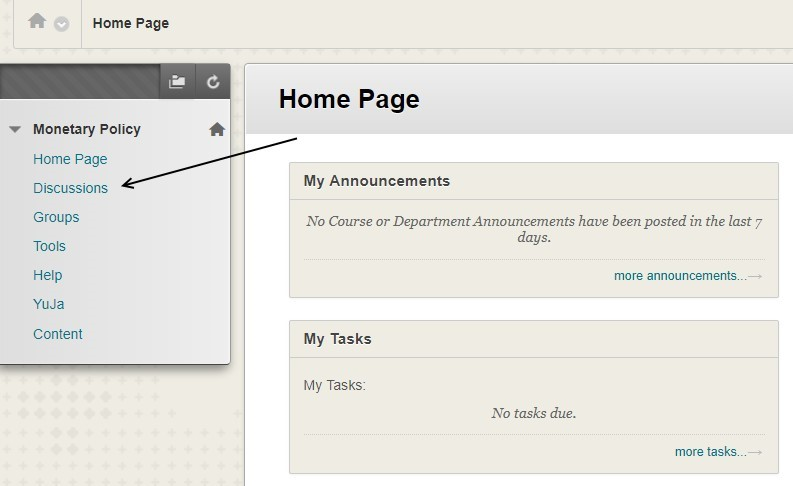The image size is (793, 486).
Task: Click the No Course or Department Announcements text
Action: (534, 229)
